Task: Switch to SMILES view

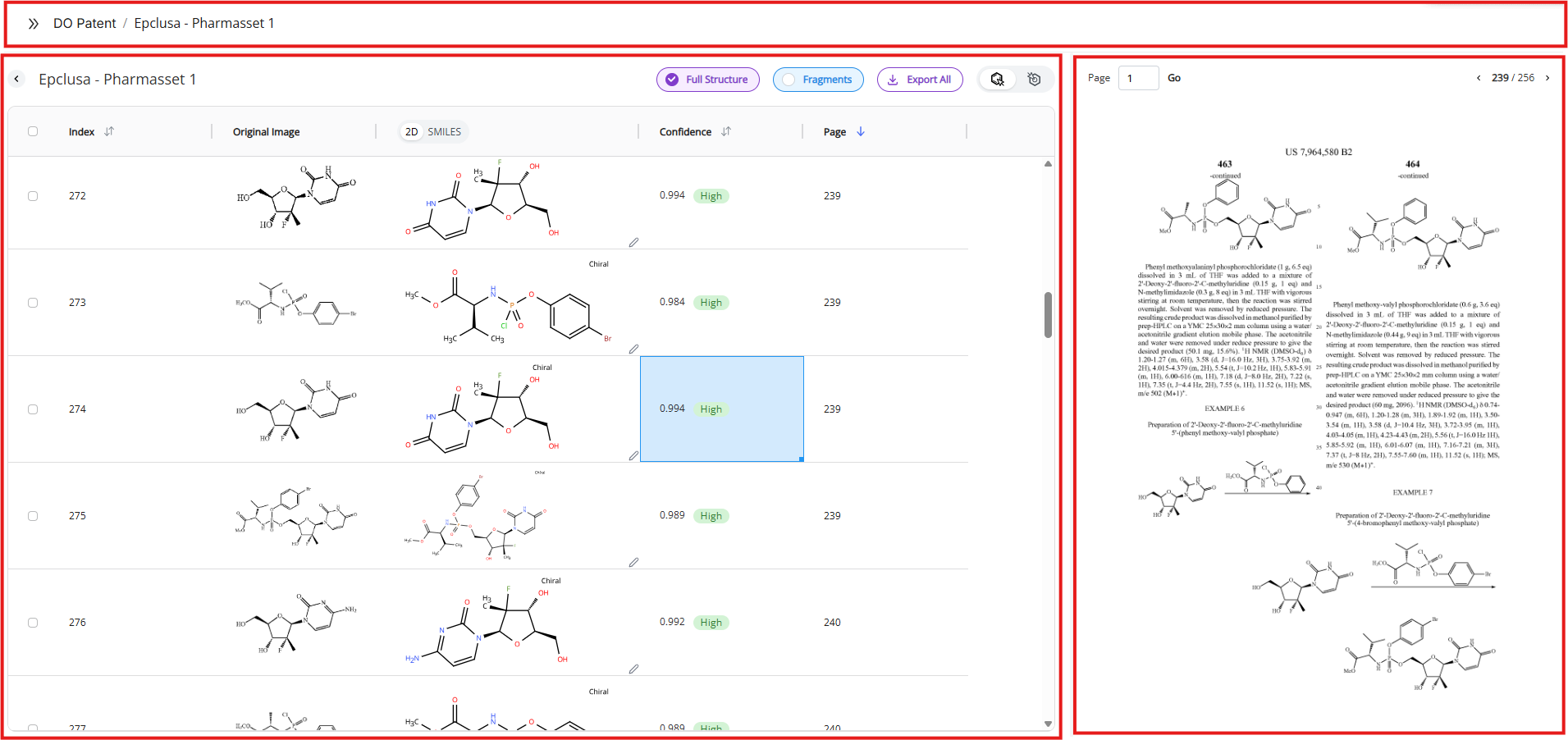Action: (x=444, y=131)
